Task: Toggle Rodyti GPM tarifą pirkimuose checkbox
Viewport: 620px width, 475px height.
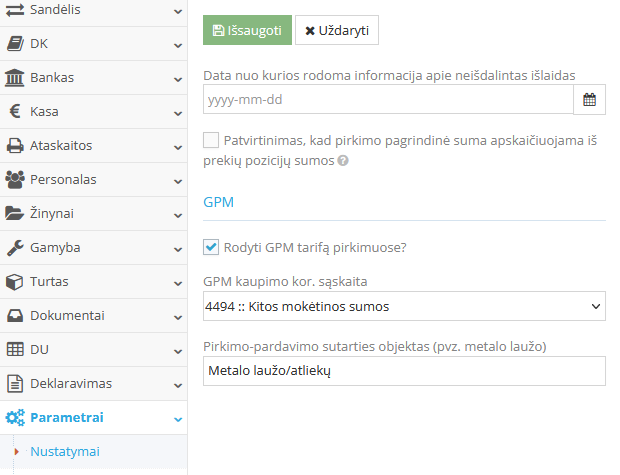Action: click(x=211, y=247)
